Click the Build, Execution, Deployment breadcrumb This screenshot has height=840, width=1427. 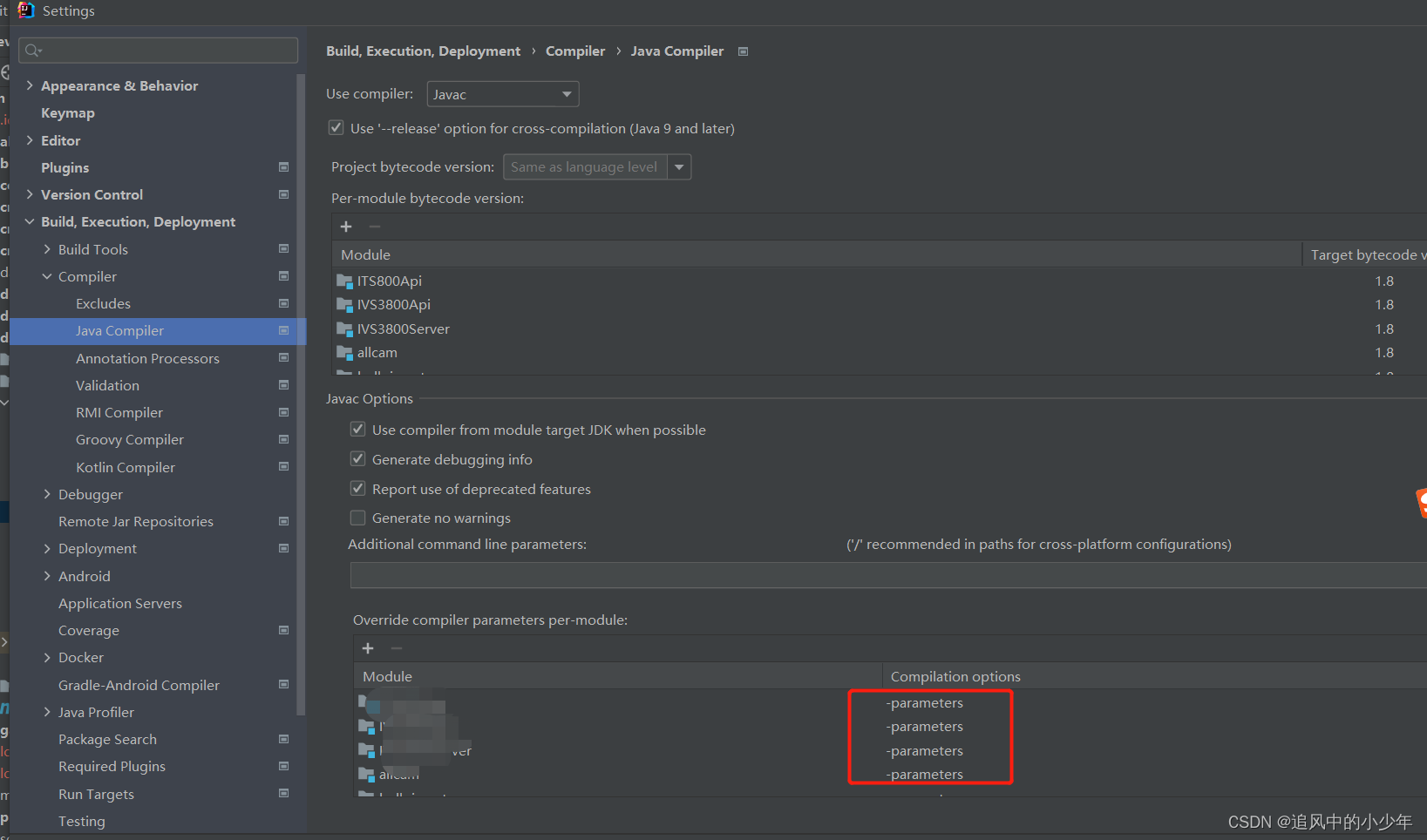[423, 51]
